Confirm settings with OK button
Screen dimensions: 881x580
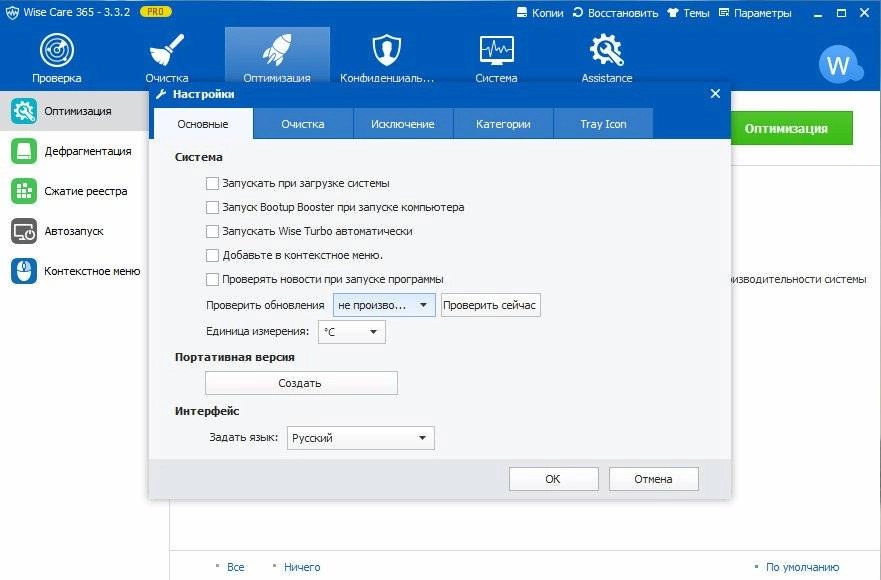(x=553, y=479)
